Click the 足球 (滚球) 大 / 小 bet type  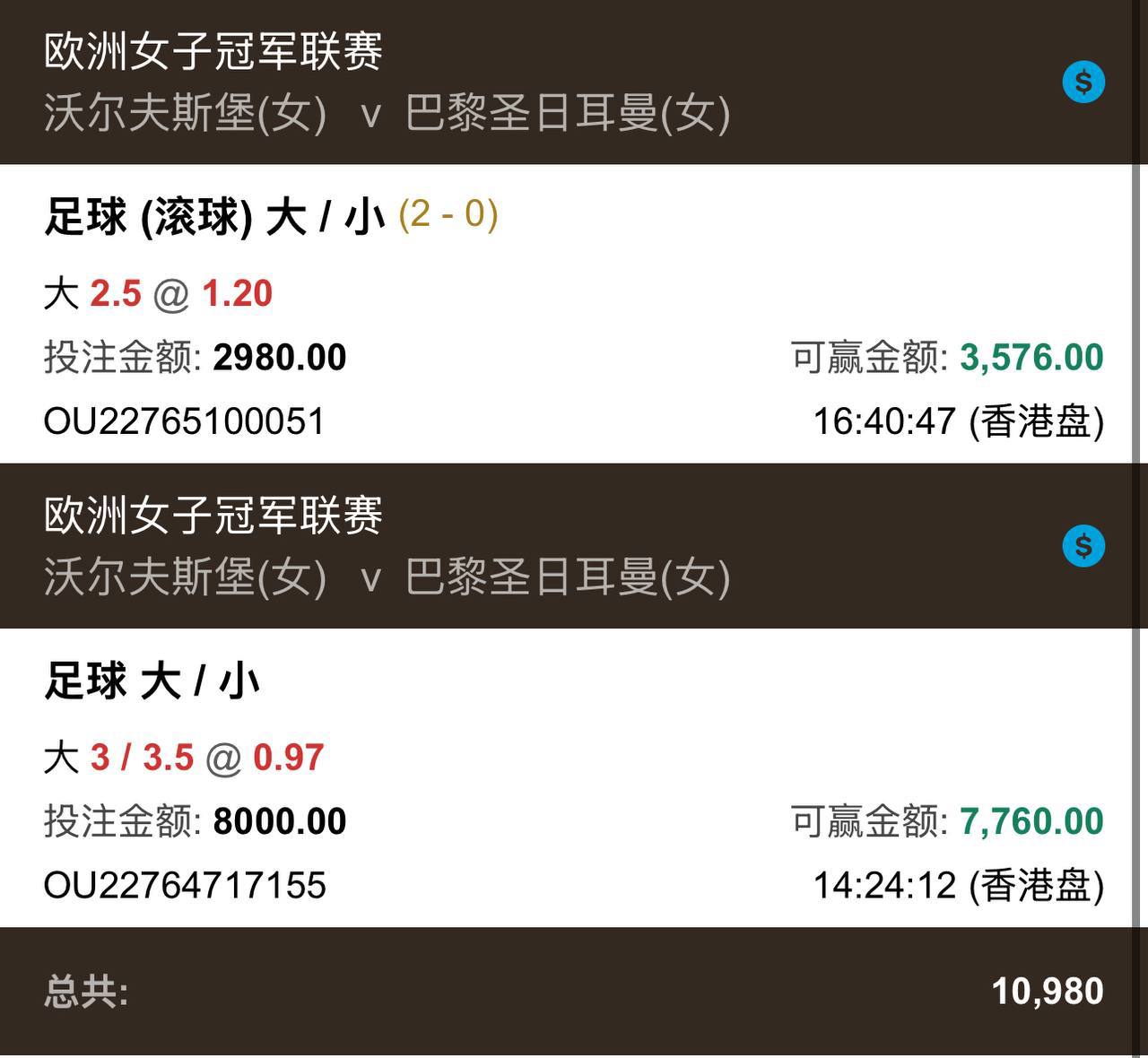pyautogui.click(x=214, y=217)
